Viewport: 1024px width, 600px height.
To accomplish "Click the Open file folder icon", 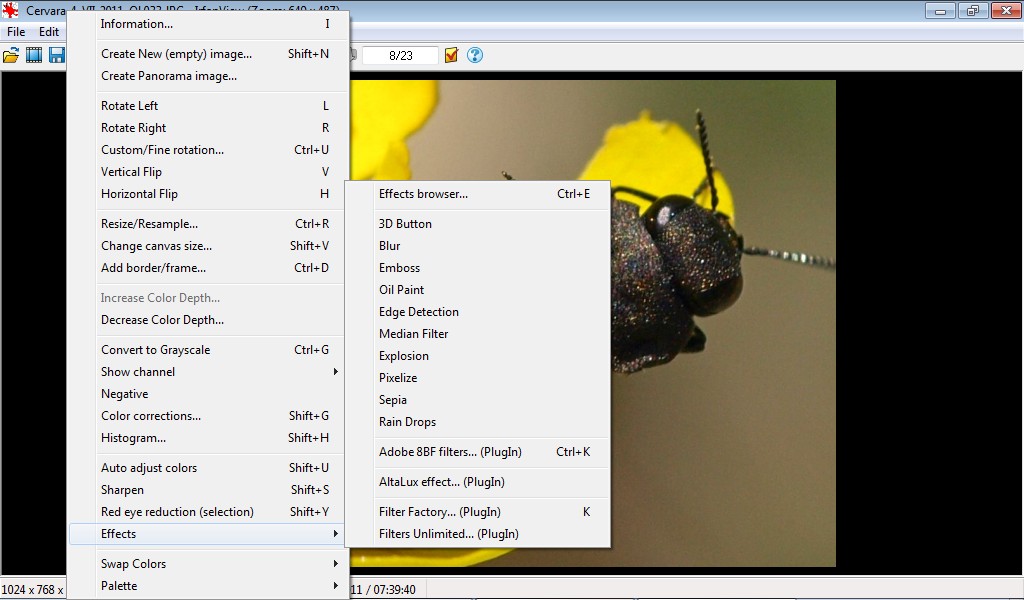I will pyautogui.click(x=11, y=55).
